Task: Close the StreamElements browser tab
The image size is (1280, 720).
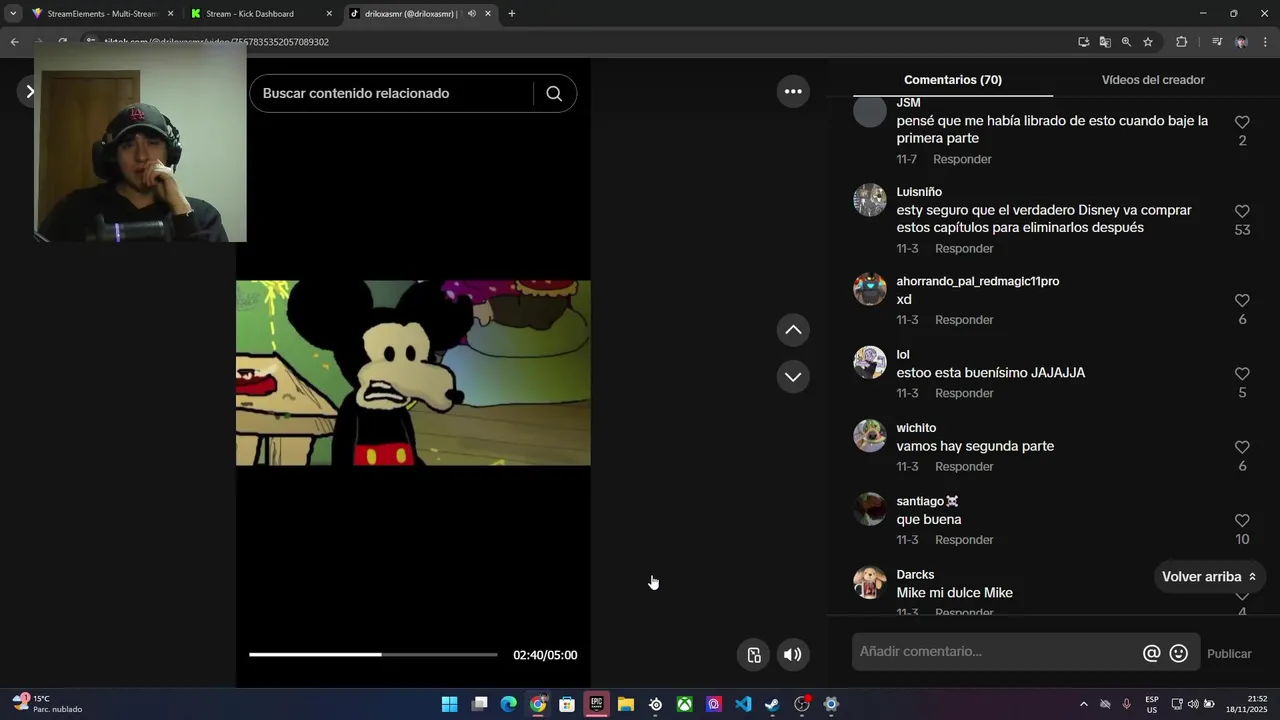Action: [x=170, y=14]
